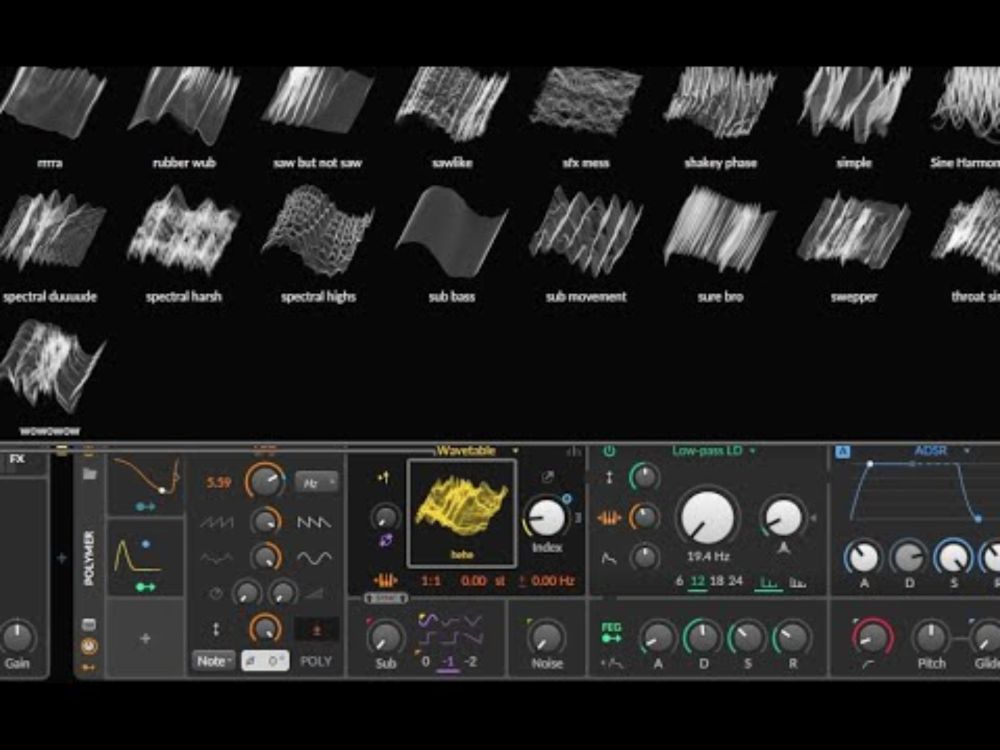Click the FEG modulation routing icon

611,632
